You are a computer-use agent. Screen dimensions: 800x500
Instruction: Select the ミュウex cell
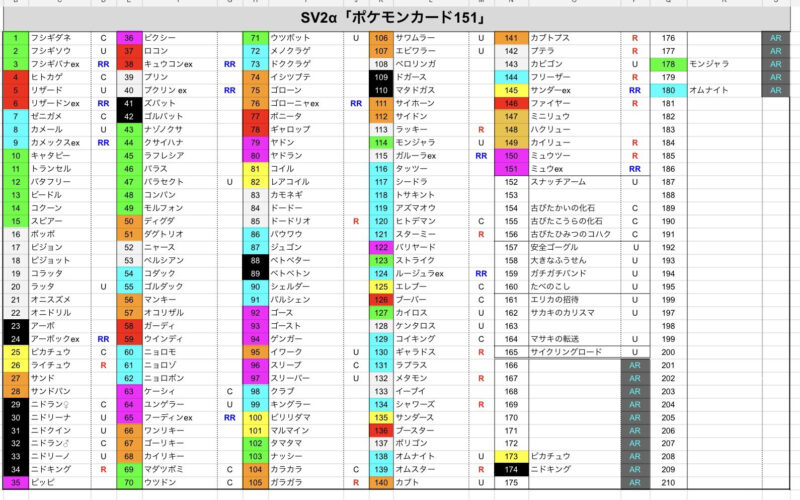click(x=574, y=169)
